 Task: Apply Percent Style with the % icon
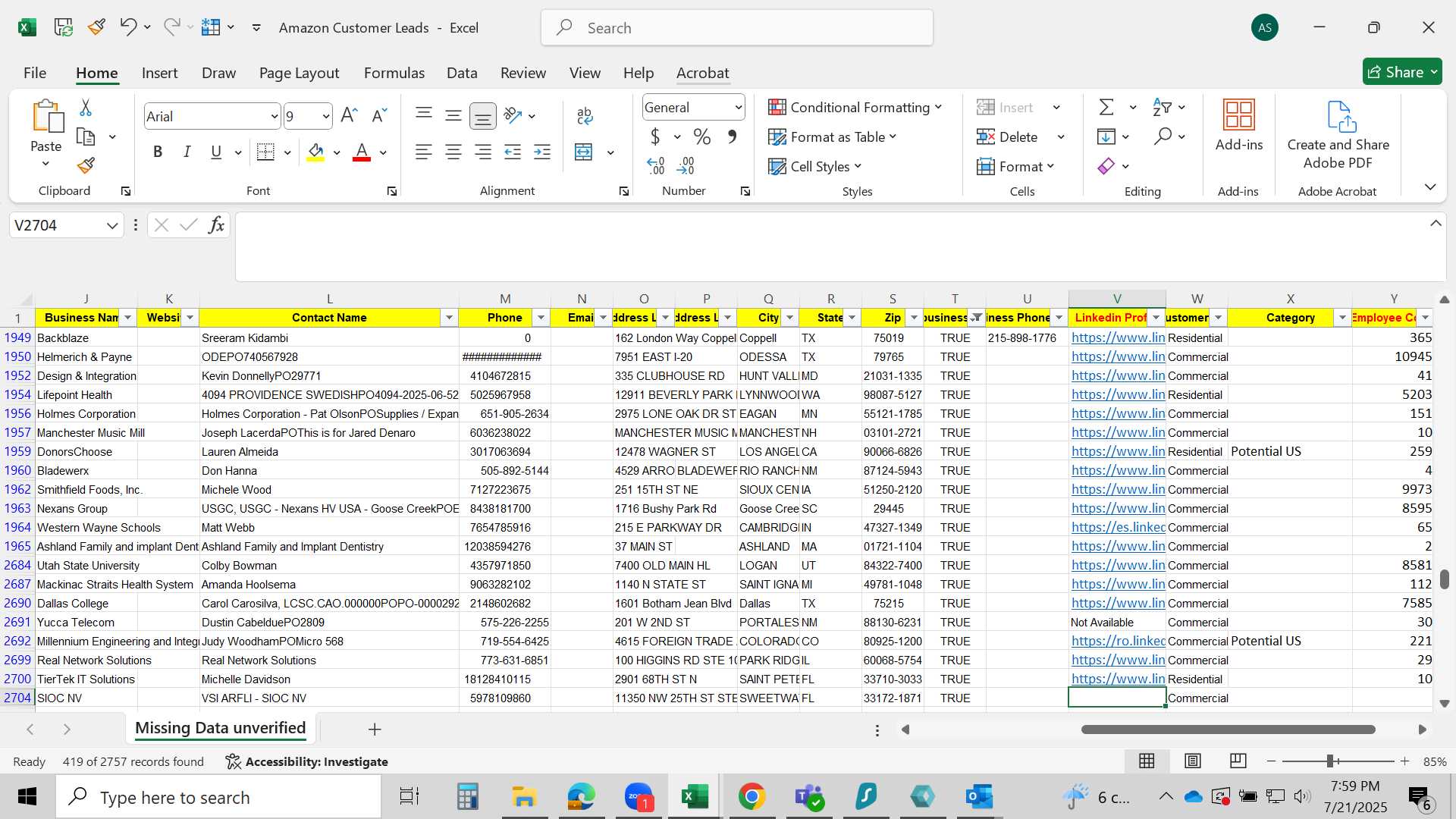(x=702, y=136)
